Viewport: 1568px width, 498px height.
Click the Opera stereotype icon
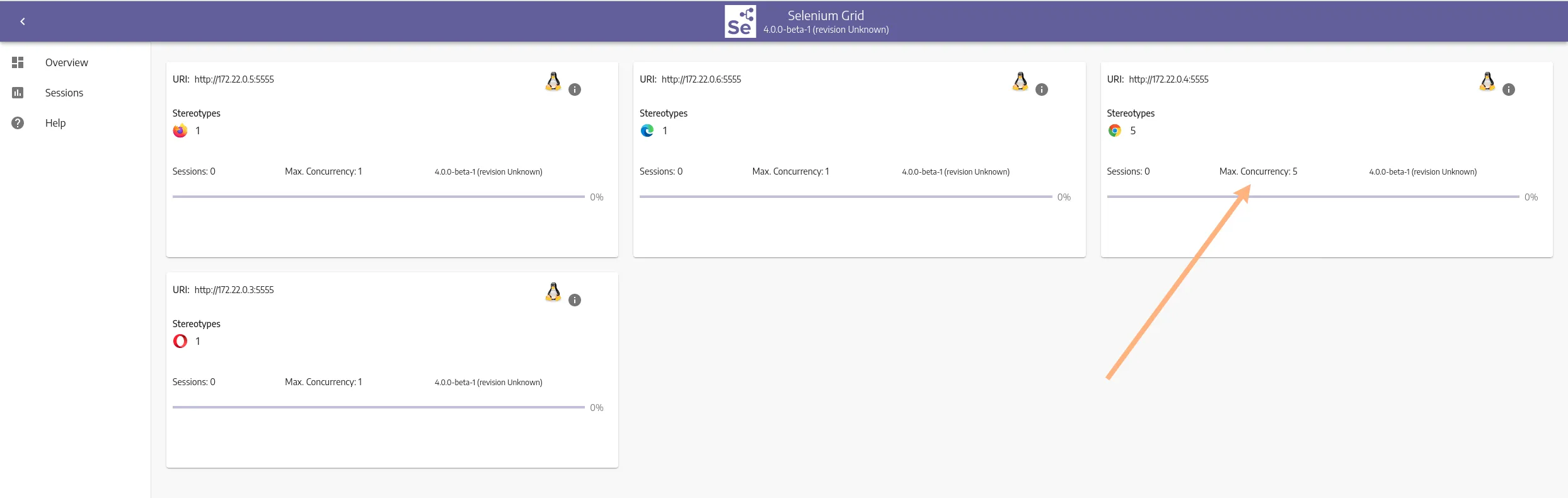pyautogui.click(x=180, y=341)
